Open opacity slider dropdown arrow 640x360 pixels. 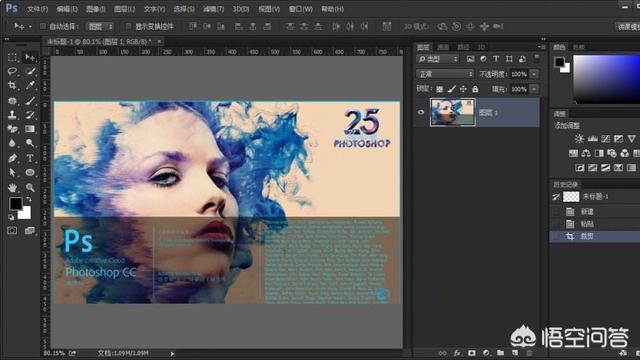534,74
